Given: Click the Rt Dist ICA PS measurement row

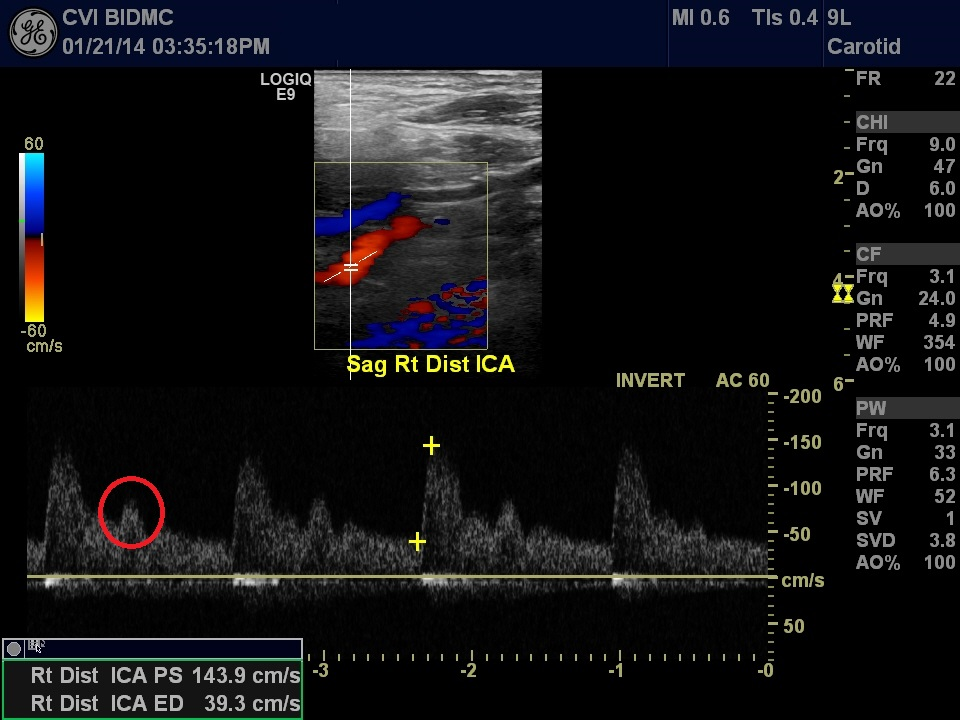Looking at the screenshot, I should tap(165, 675).
